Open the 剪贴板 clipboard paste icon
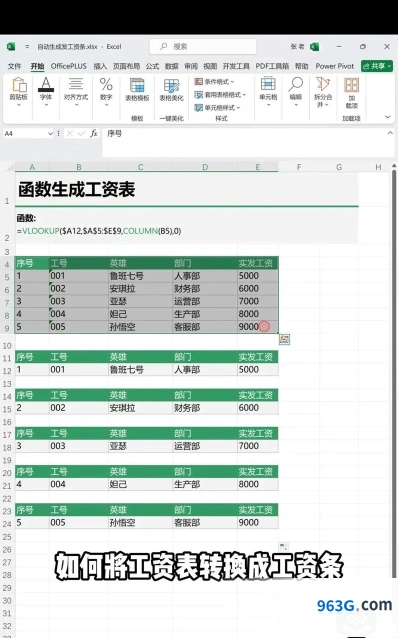 coord(19,92)
